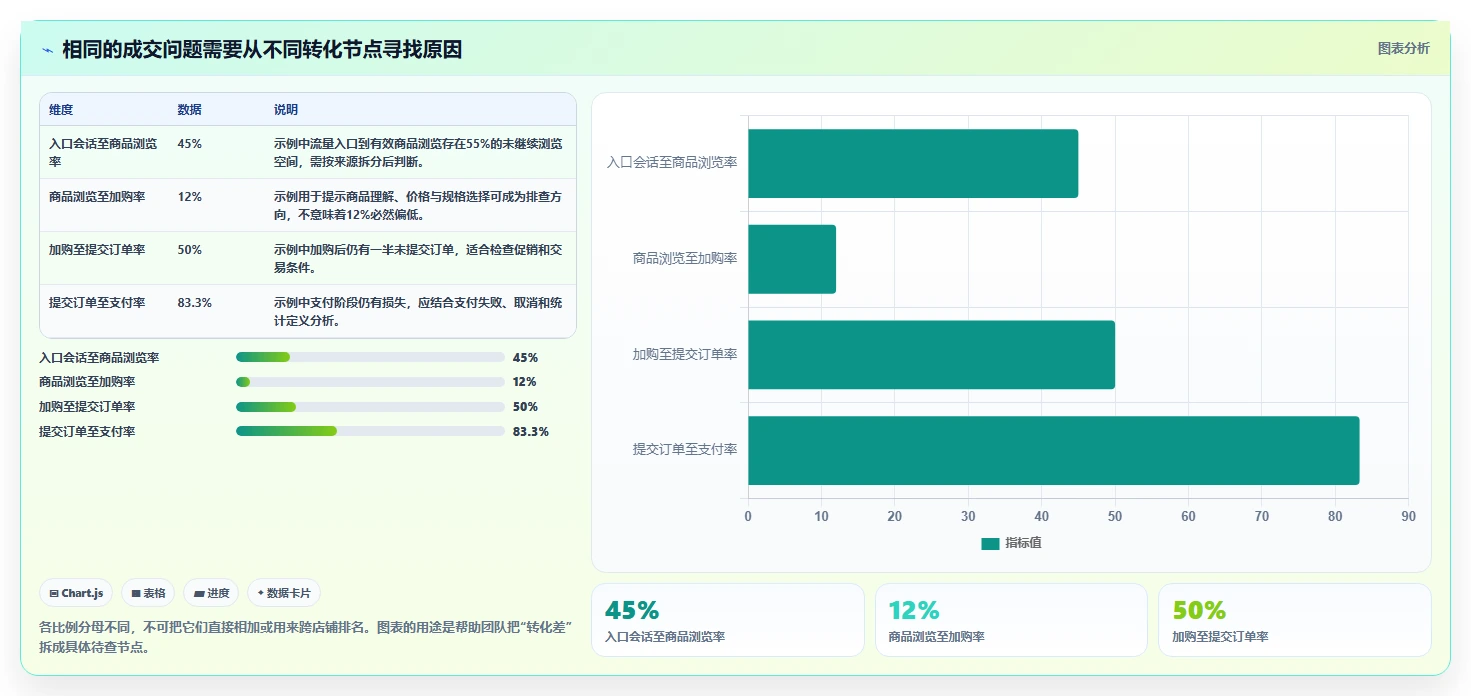Click the 12% value in the table
1471x696 pixels.
189,197
